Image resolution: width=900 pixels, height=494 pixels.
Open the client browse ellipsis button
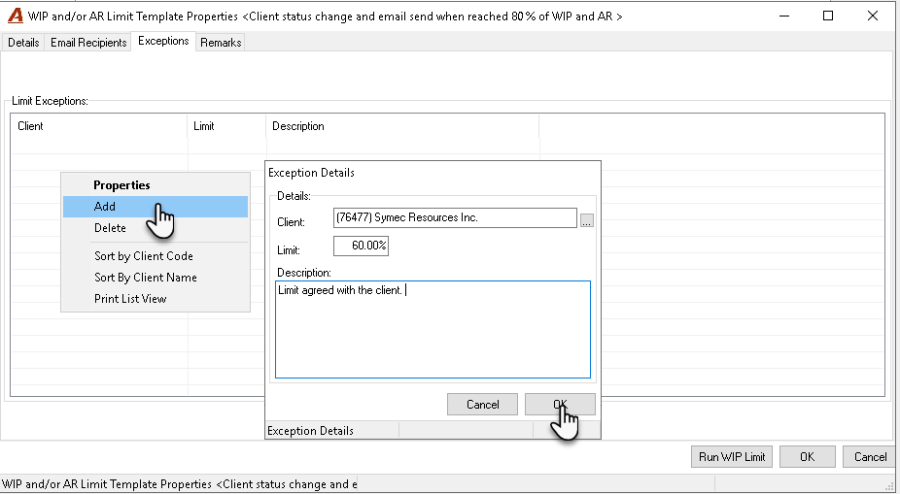(x=586, y=221)
